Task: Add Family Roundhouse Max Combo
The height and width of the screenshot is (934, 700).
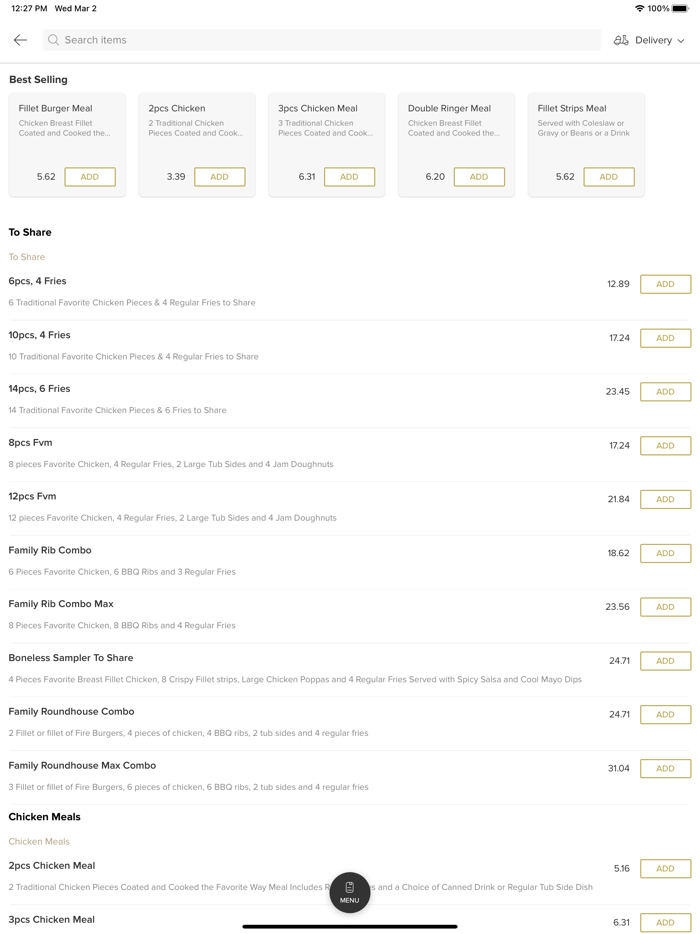Action: (665, 769)
